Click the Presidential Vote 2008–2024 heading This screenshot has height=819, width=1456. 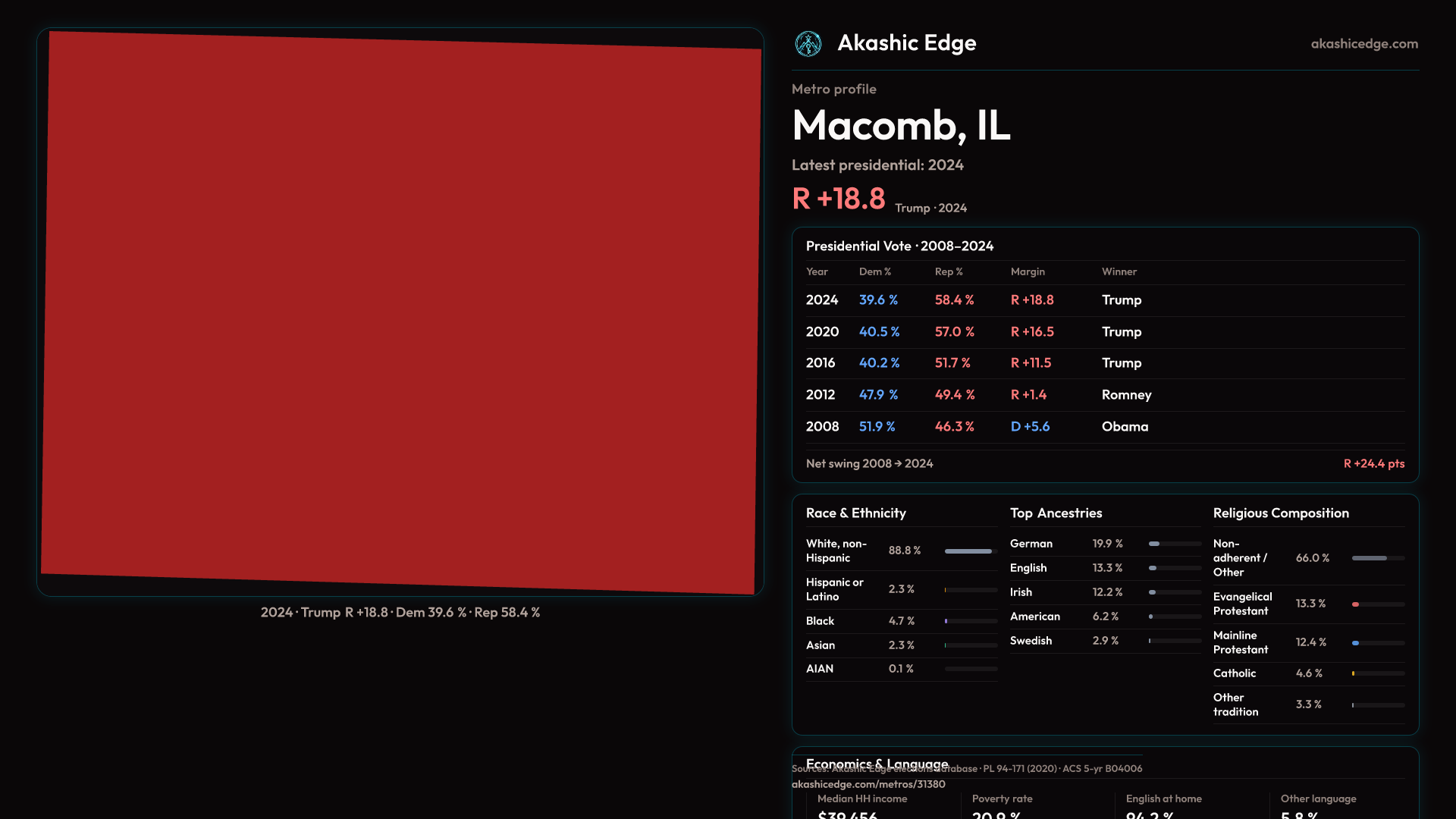(899, 246)
